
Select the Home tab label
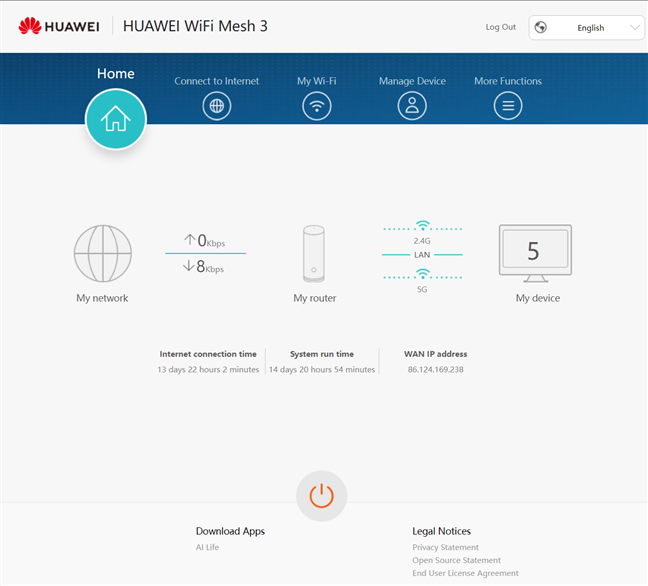[116, 74]
